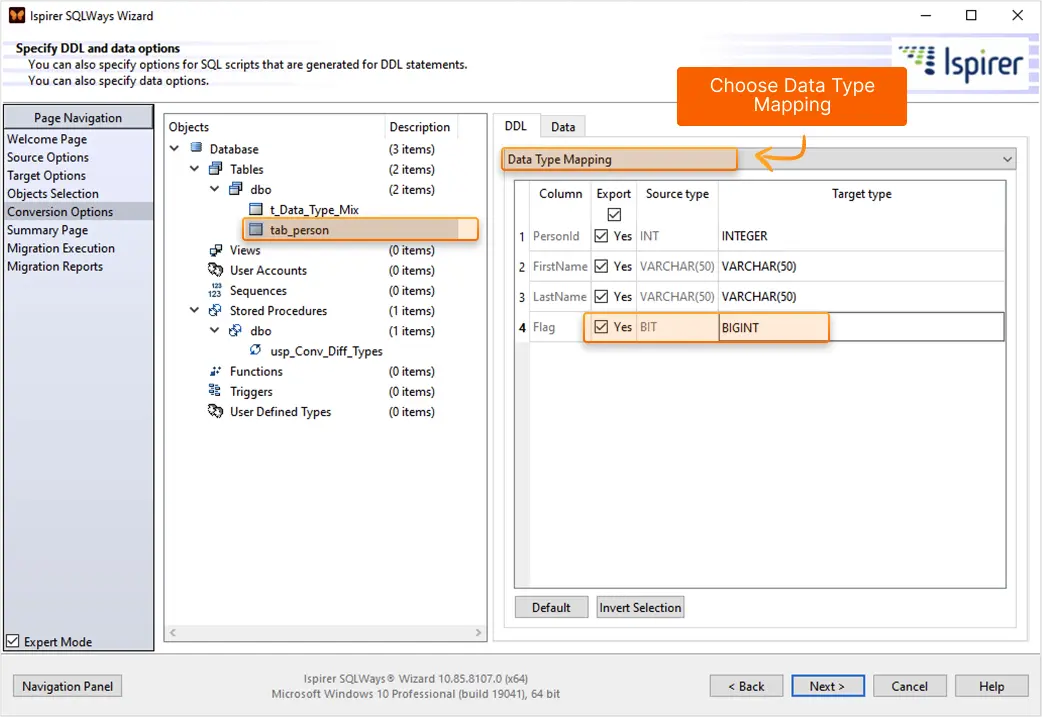Go to Objects Selection in navigation
Screen dimensions: 1042x717
pyautogui.click(x=53, y=193)
